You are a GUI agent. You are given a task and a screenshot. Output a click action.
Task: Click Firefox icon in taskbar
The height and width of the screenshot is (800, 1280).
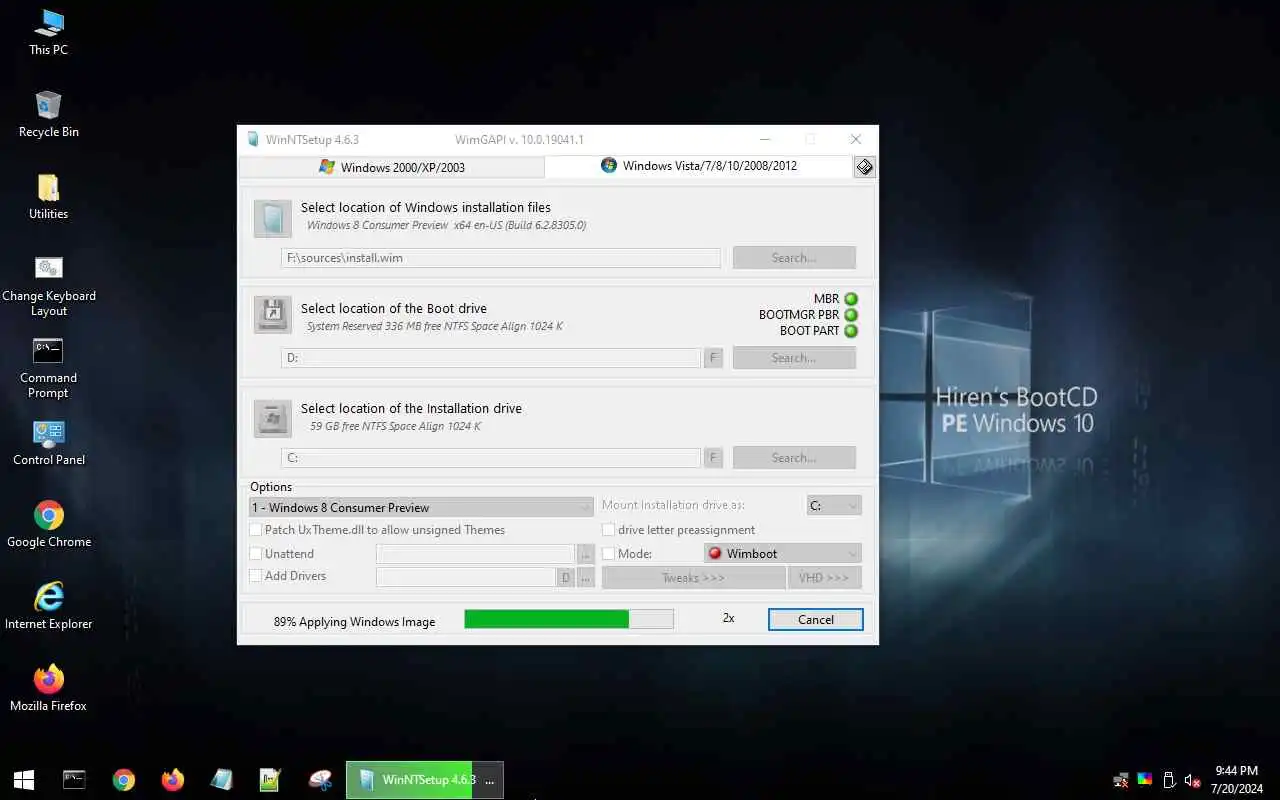172,780
